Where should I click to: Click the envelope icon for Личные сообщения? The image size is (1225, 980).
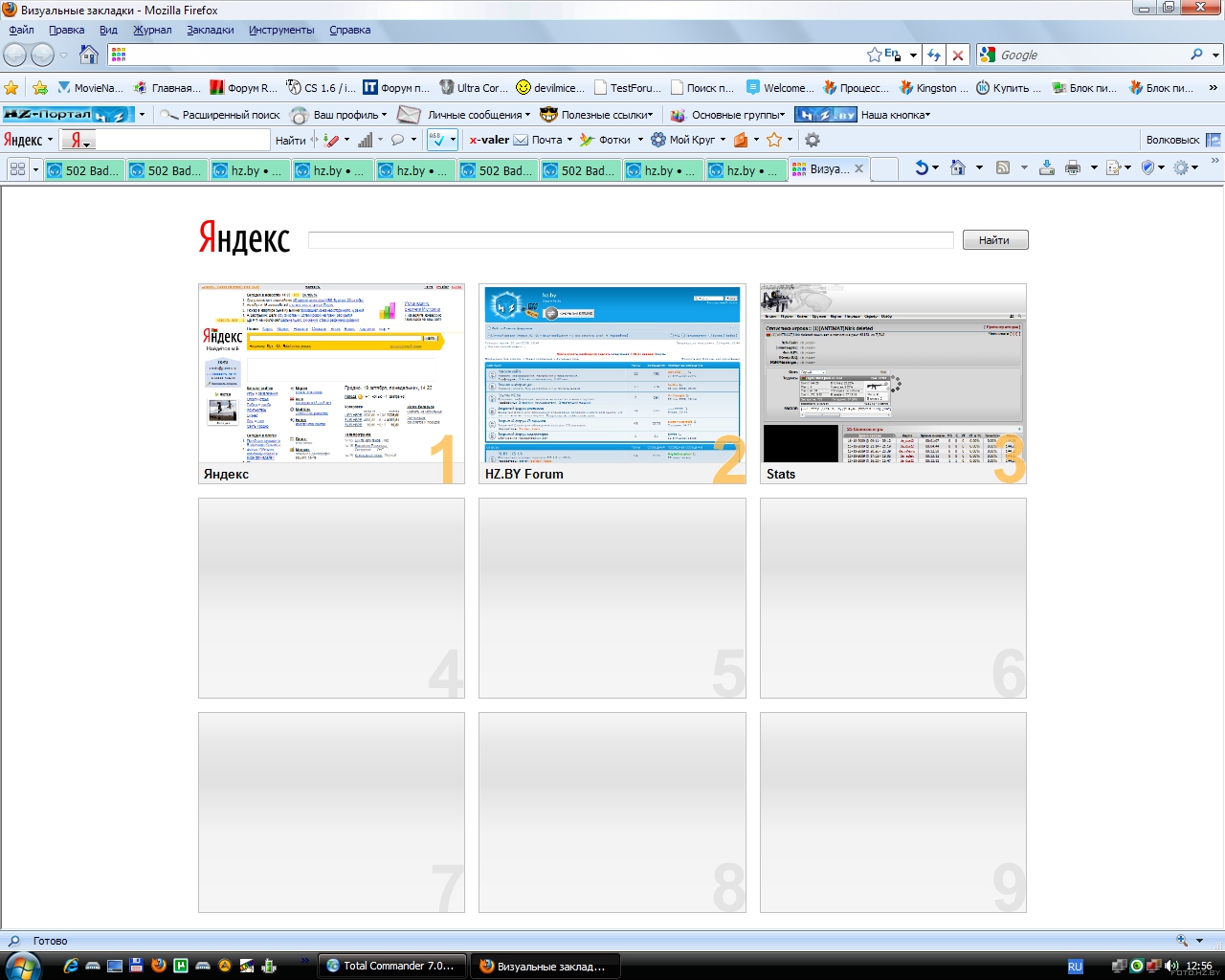click(409, 115)
